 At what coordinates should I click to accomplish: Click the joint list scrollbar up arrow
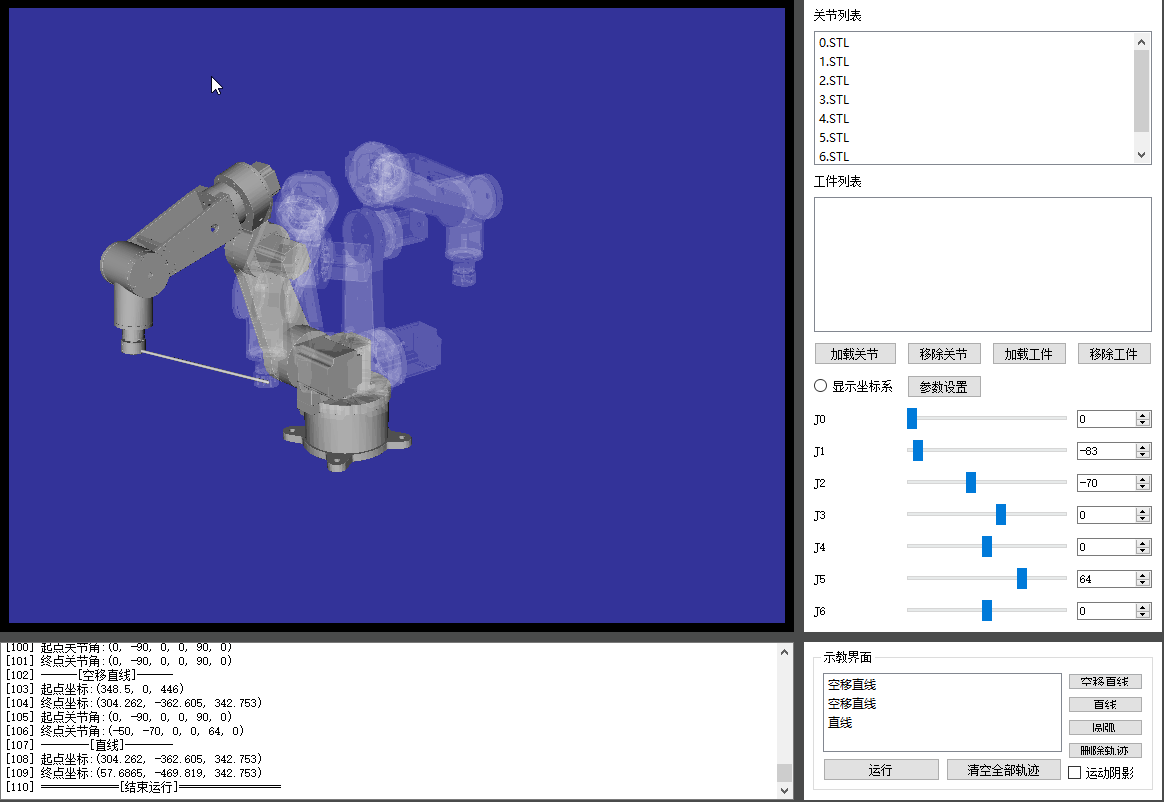(1142, 42)
